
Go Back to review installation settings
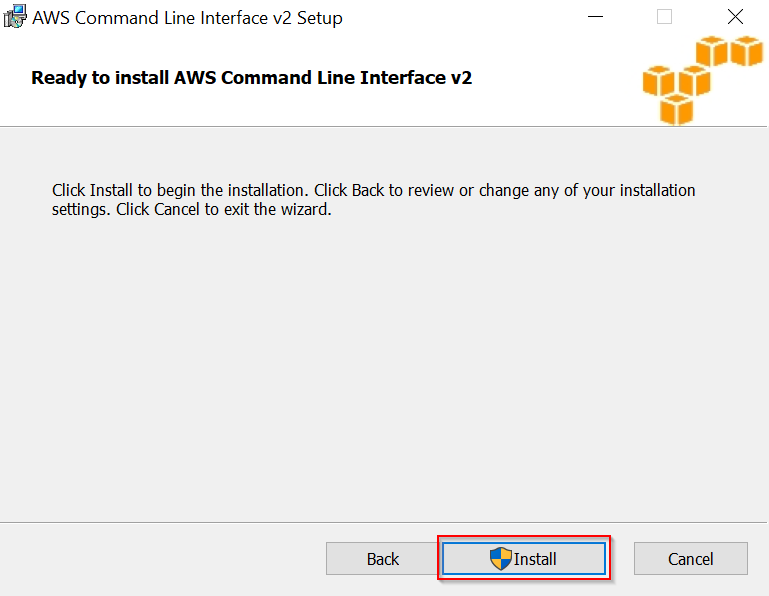(x=383, y=559)
